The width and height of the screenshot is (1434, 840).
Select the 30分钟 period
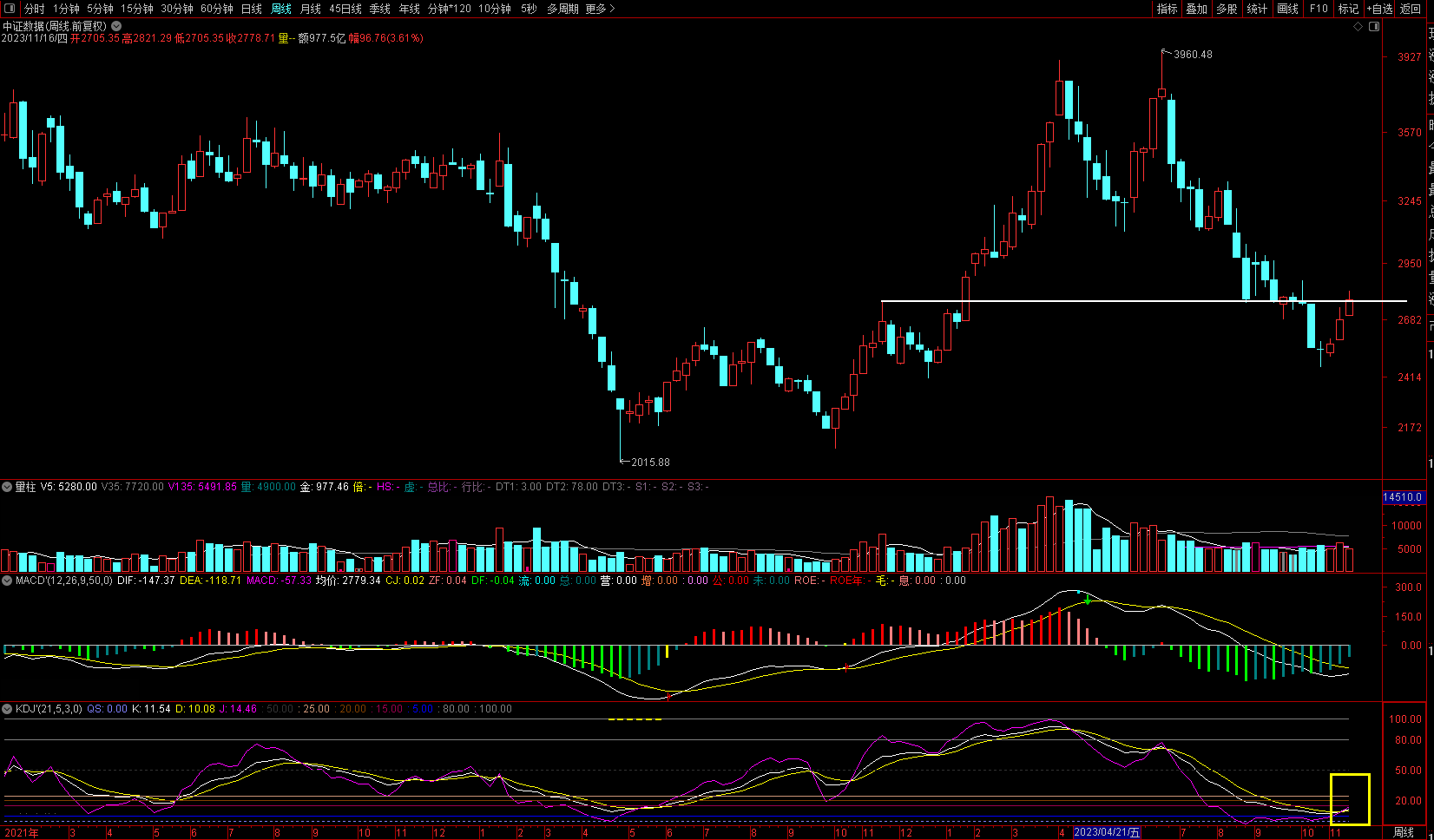coord(177,9)
